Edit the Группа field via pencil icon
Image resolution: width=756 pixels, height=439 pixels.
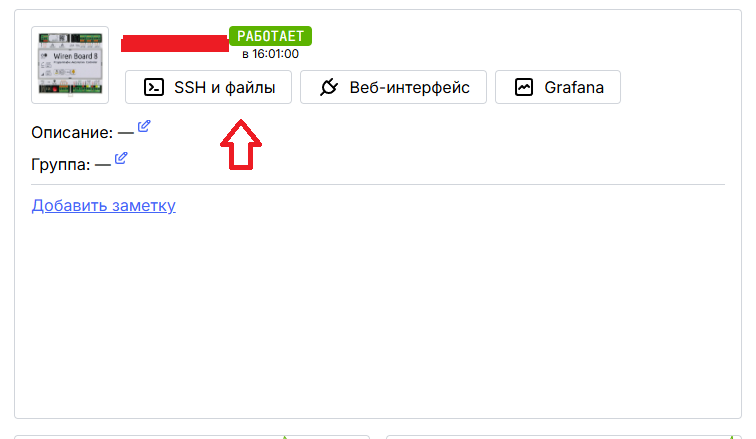[121, 158]
